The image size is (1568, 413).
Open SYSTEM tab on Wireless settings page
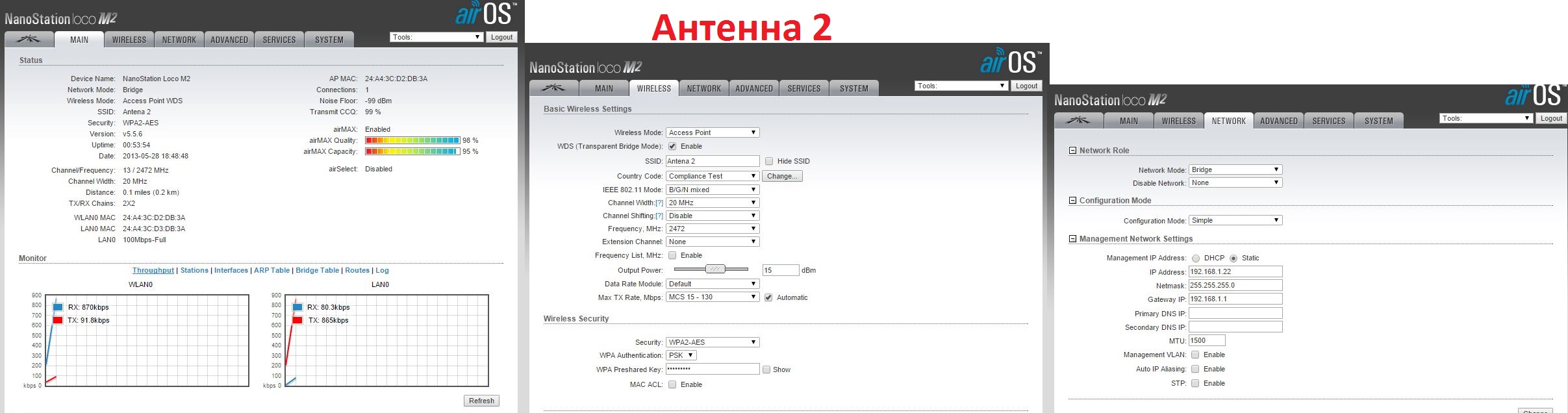[854, 88]
